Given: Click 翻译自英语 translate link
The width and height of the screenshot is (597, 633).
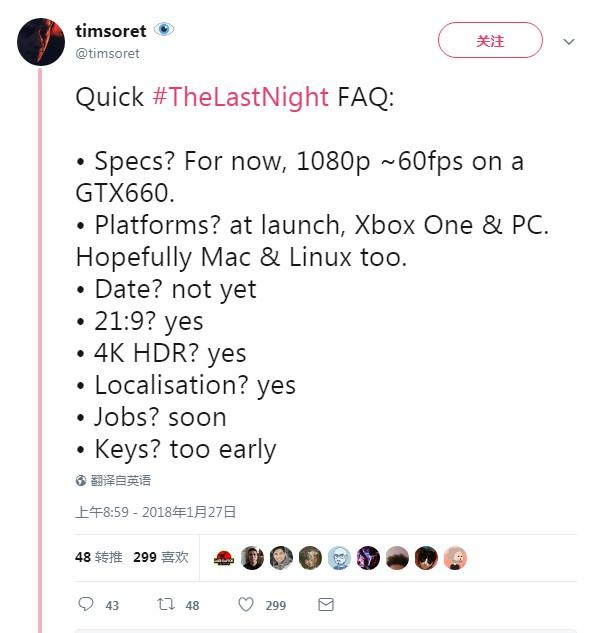Looking at the screenshot, I should [120, 480].
